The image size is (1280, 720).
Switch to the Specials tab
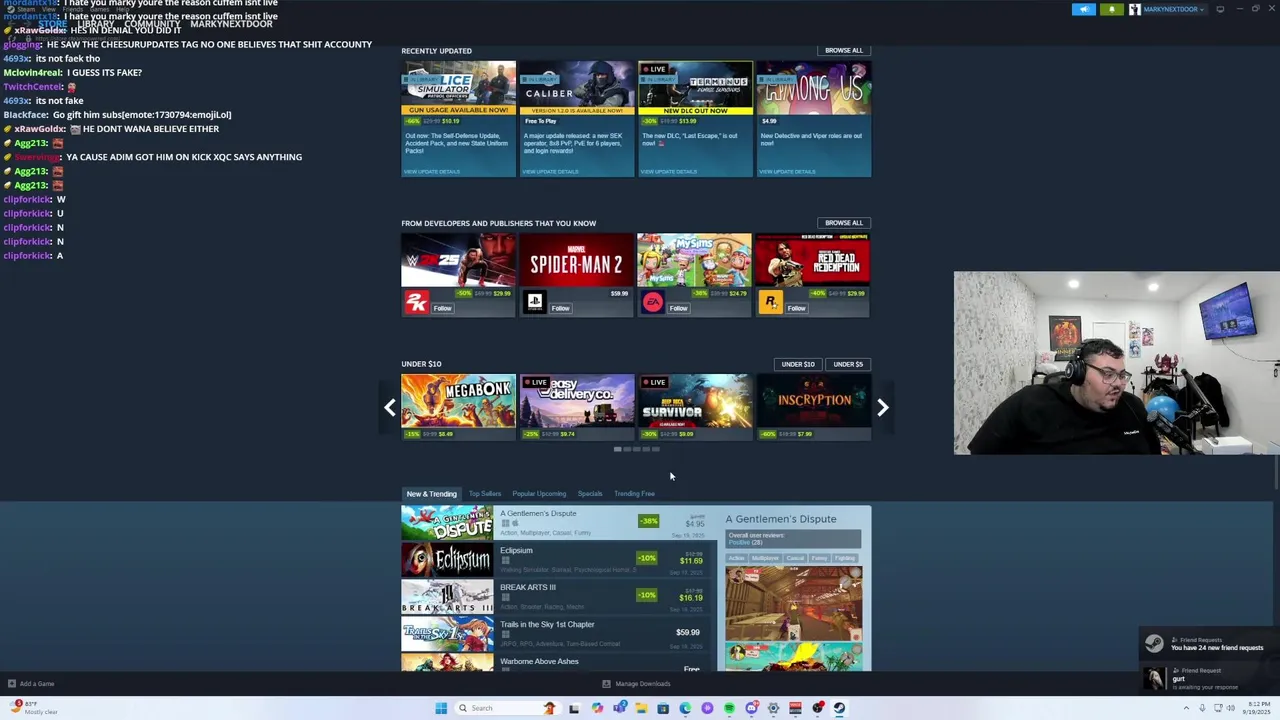point(590,494)
